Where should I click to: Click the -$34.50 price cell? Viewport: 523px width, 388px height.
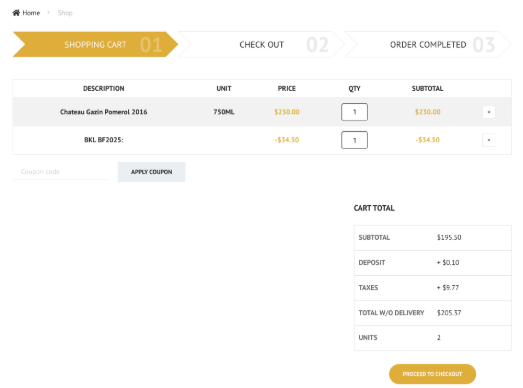(287, 140)
